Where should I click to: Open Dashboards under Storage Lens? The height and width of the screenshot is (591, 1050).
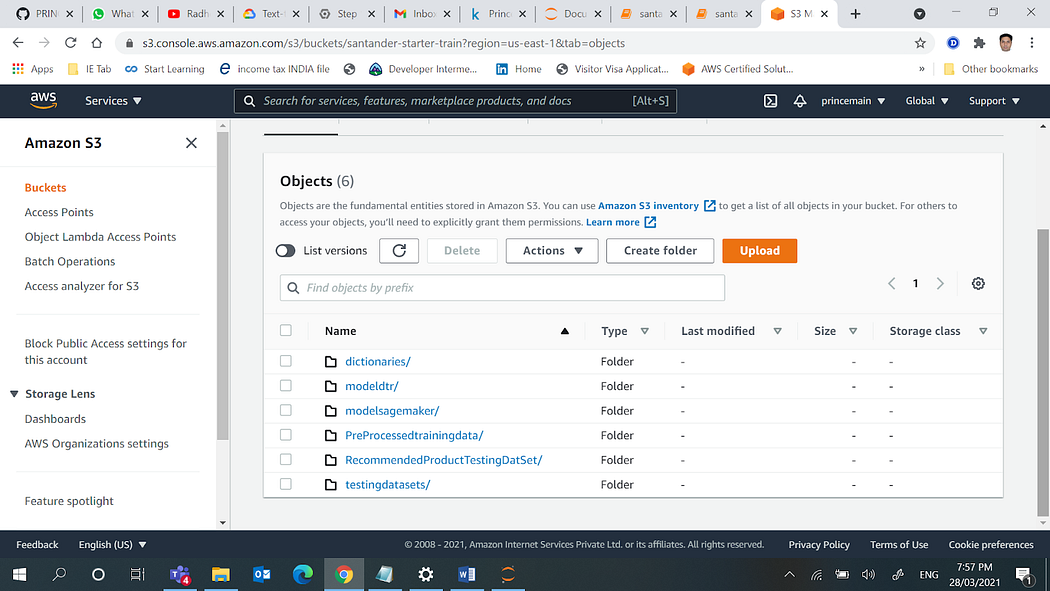55,419
